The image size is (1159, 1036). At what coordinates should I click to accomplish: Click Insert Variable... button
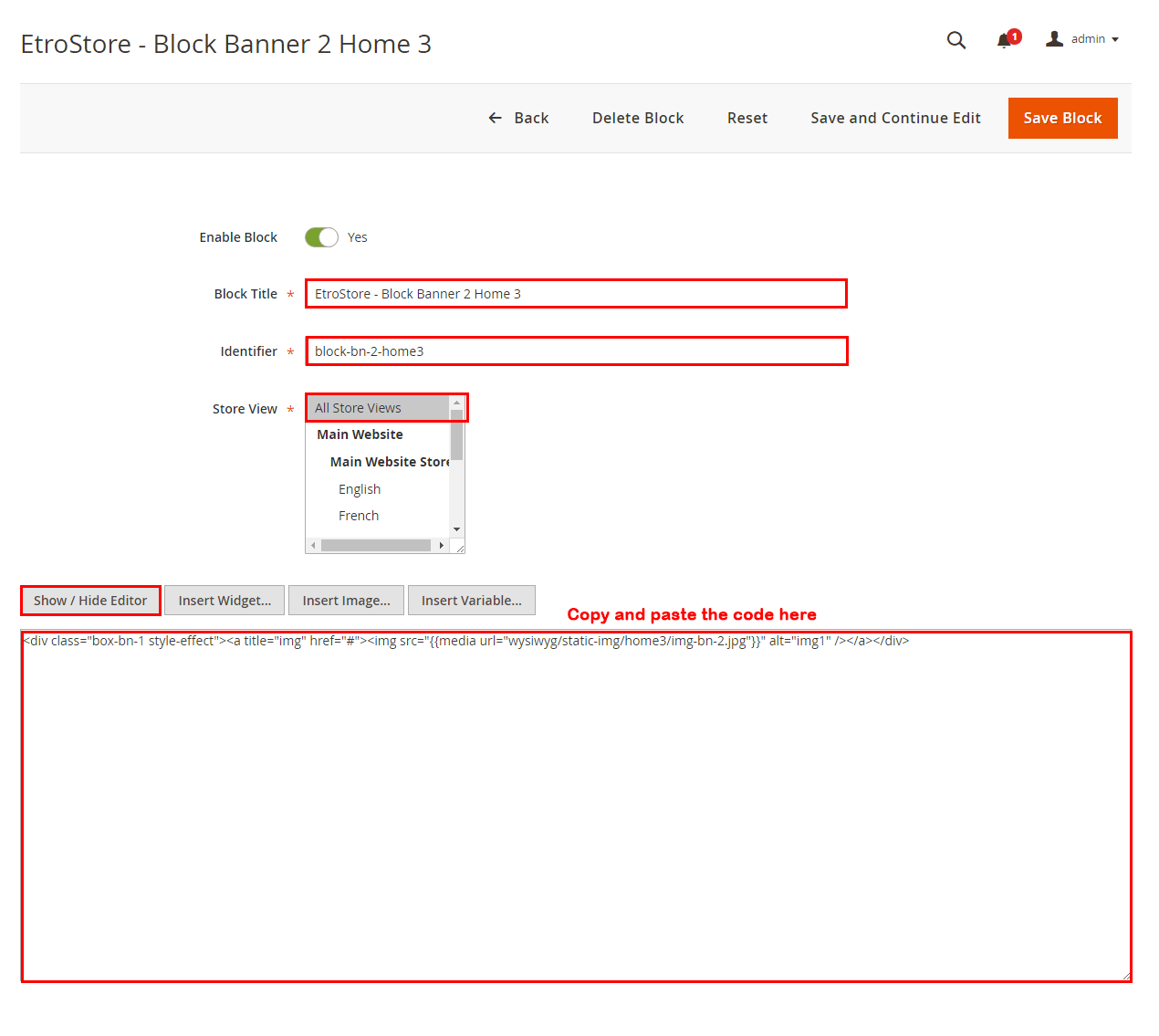point(472,601)
